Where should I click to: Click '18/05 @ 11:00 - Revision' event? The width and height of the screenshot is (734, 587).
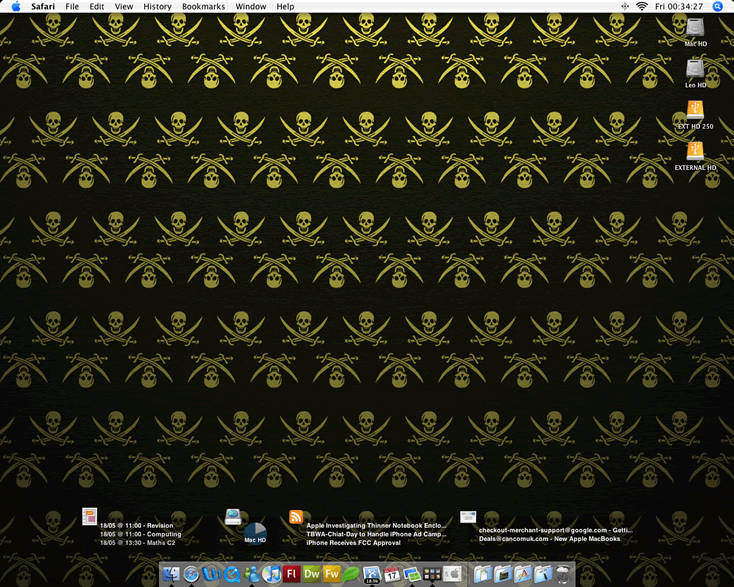click(x=136, y=526)
